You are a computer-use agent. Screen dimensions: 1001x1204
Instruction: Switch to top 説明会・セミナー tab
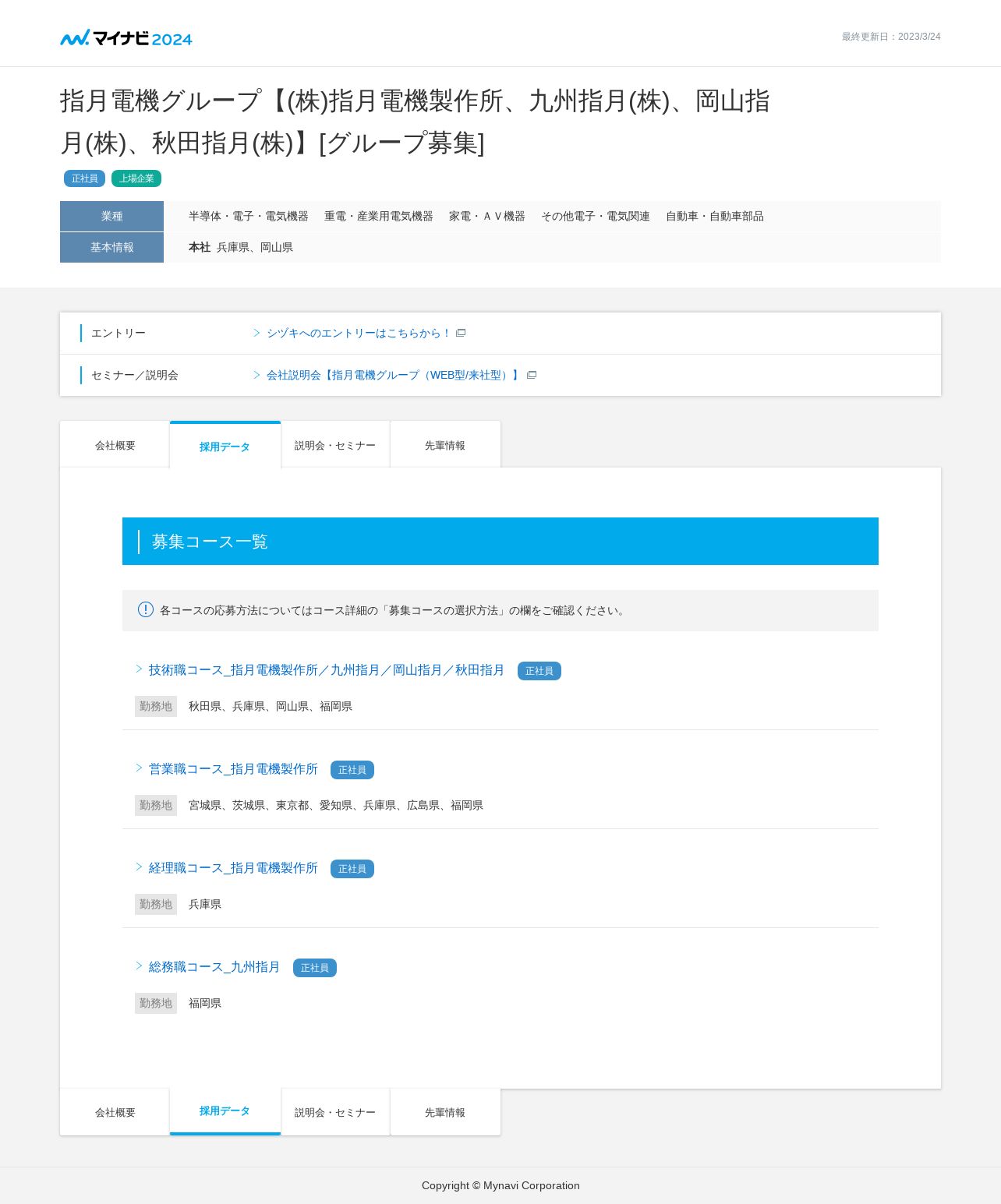335,445
